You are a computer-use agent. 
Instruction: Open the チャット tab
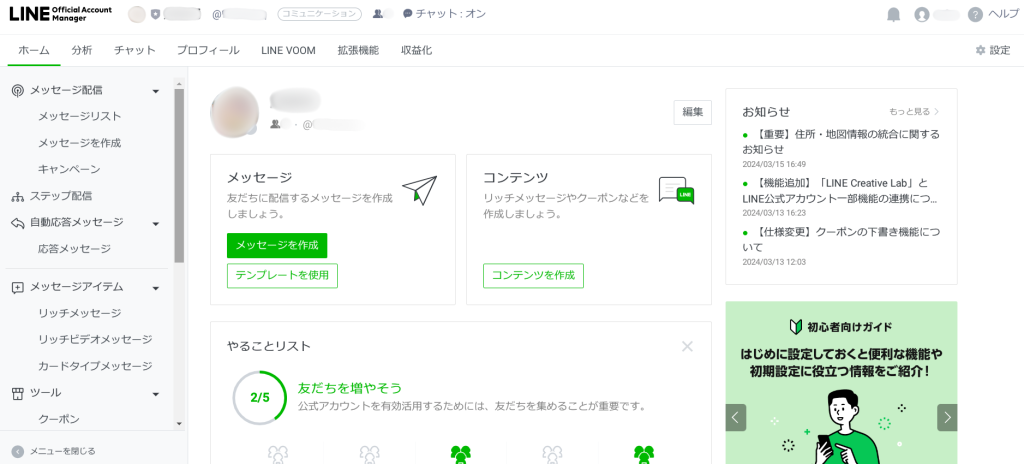point(135,50)
